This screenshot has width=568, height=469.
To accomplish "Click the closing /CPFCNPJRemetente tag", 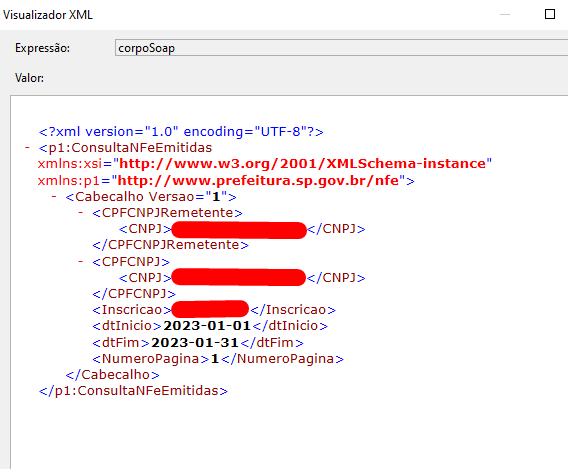I will 171,245.
